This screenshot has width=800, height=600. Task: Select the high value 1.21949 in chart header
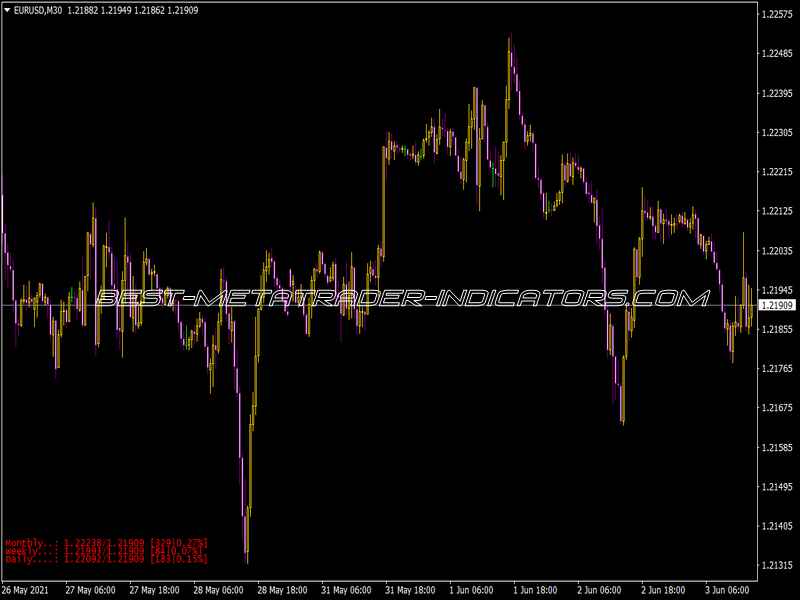[116, 10]
